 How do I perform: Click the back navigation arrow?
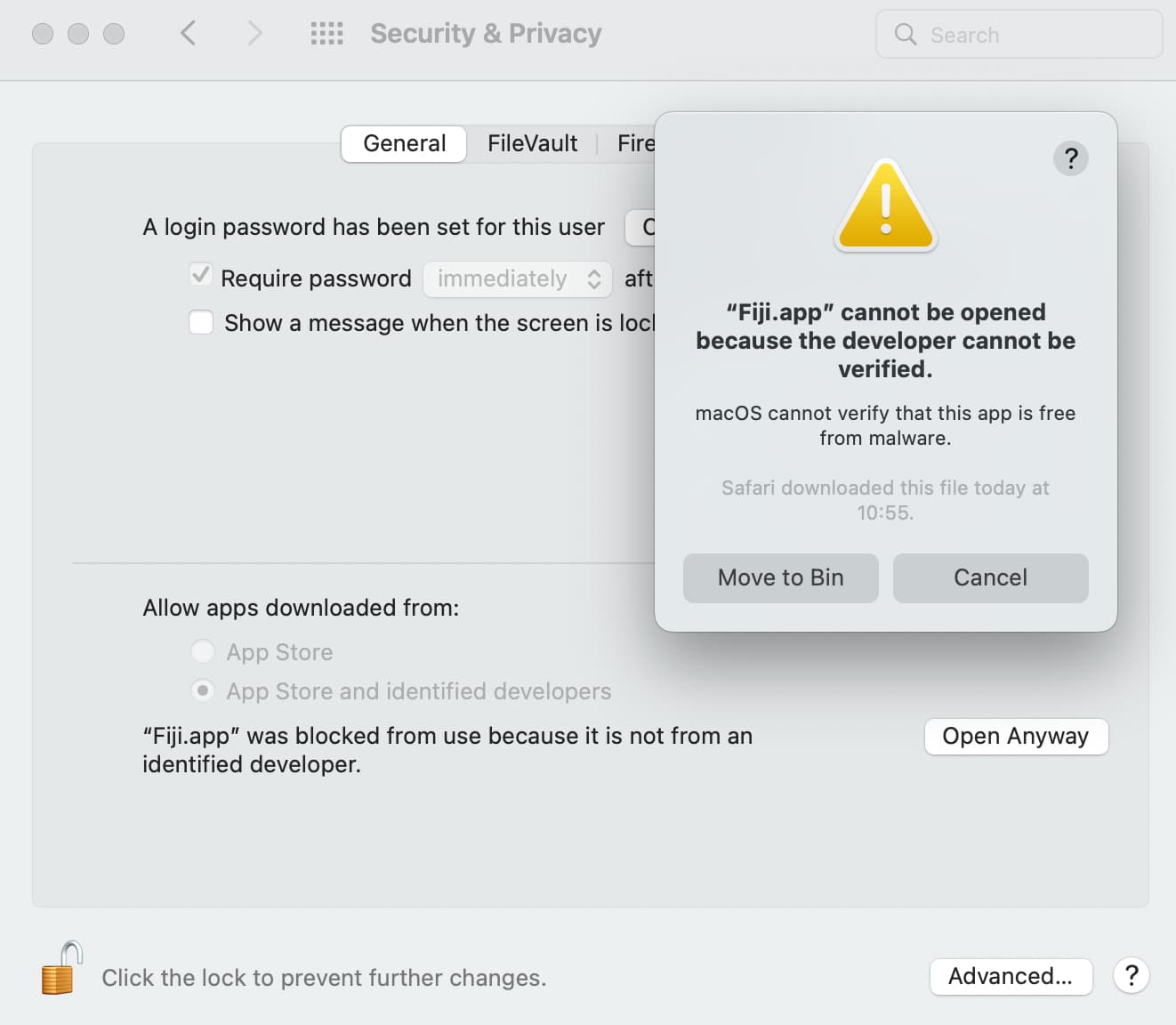188,33
